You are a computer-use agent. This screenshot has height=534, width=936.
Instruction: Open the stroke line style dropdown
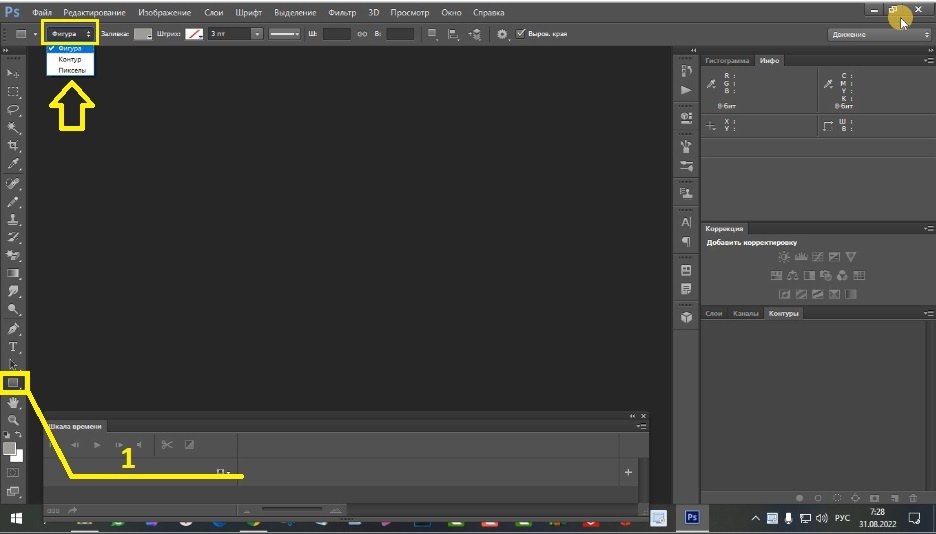[284, 34]
